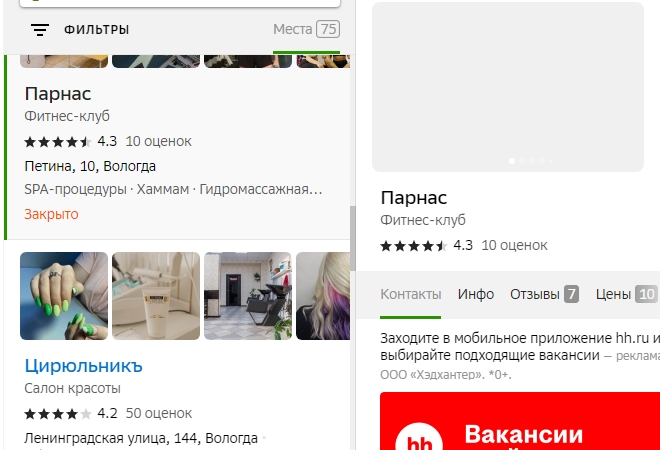This screenshot has width=660, height=450.
Task: Click the filters icon with horizontal lines
Action: [x=40, y=30]
